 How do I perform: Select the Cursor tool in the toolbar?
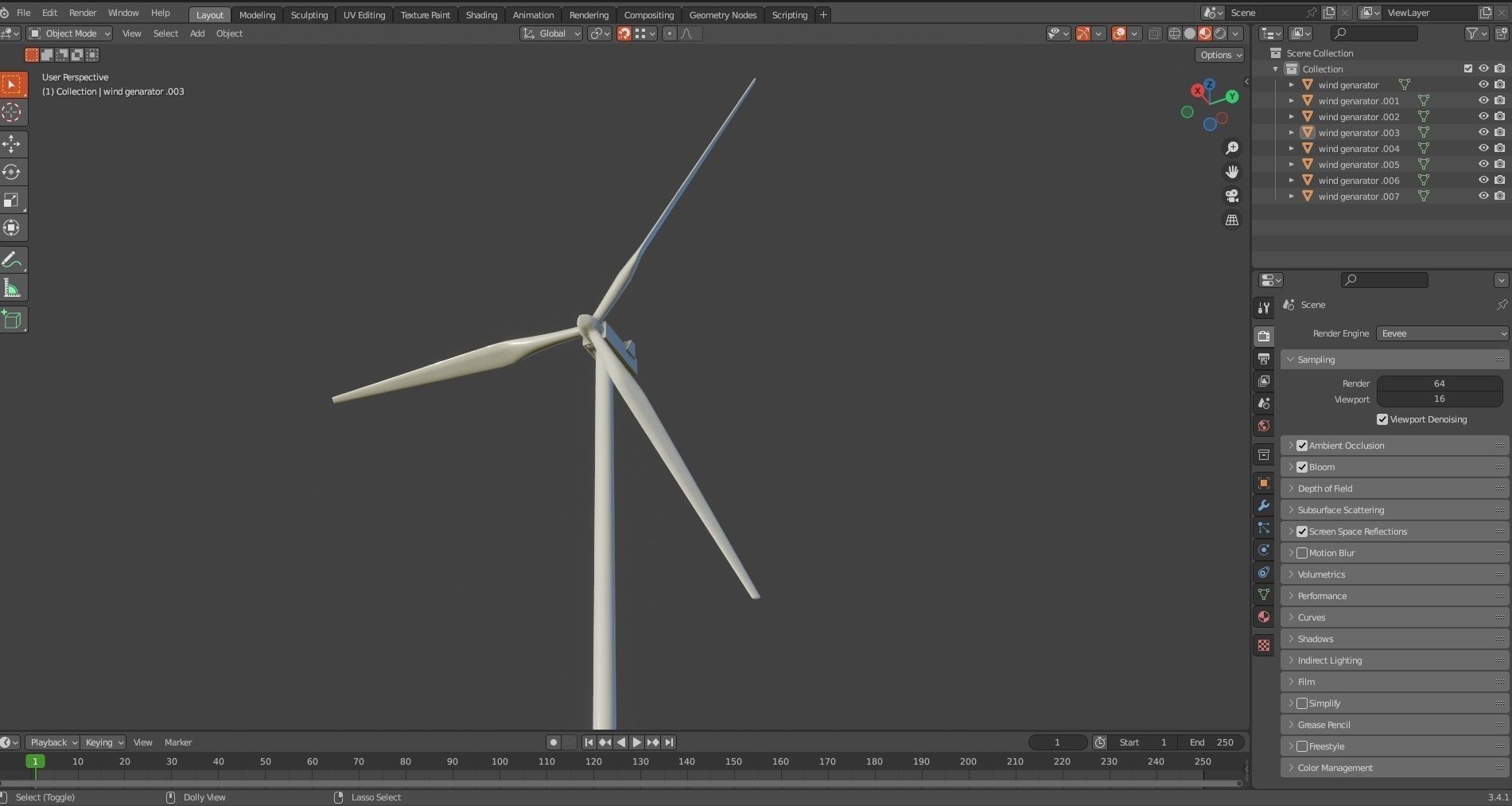12,112
